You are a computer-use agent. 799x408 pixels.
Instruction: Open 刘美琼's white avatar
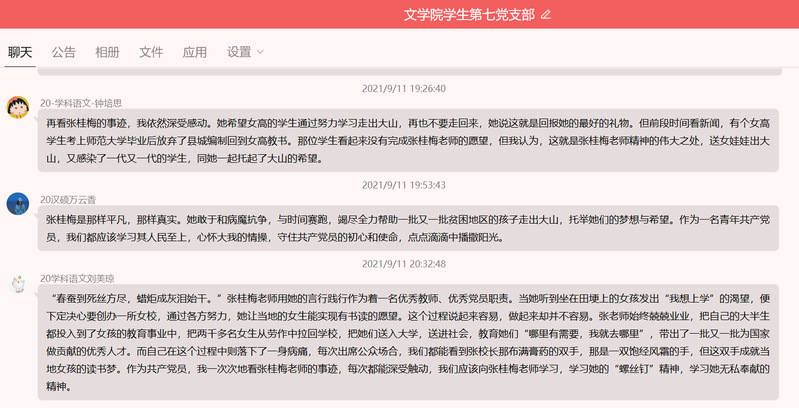(x=17, y=283)
